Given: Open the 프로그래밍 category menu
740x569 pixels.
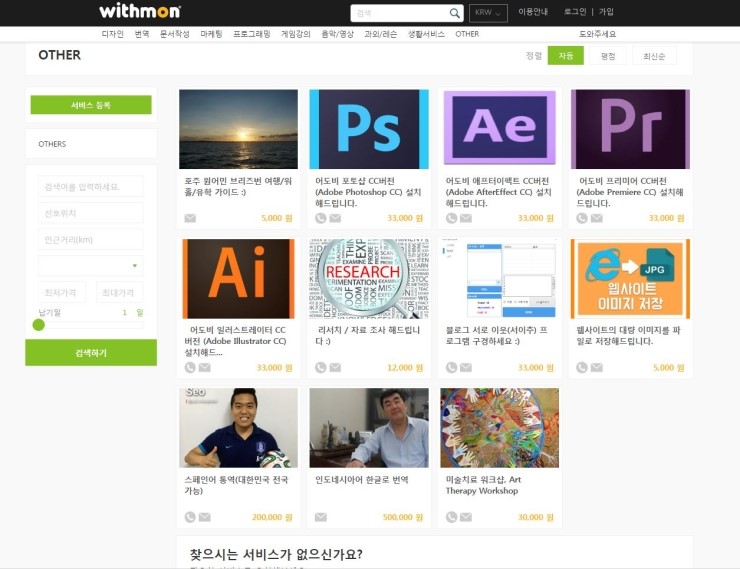Looking at the screenshot, I should tap(252, 34).
